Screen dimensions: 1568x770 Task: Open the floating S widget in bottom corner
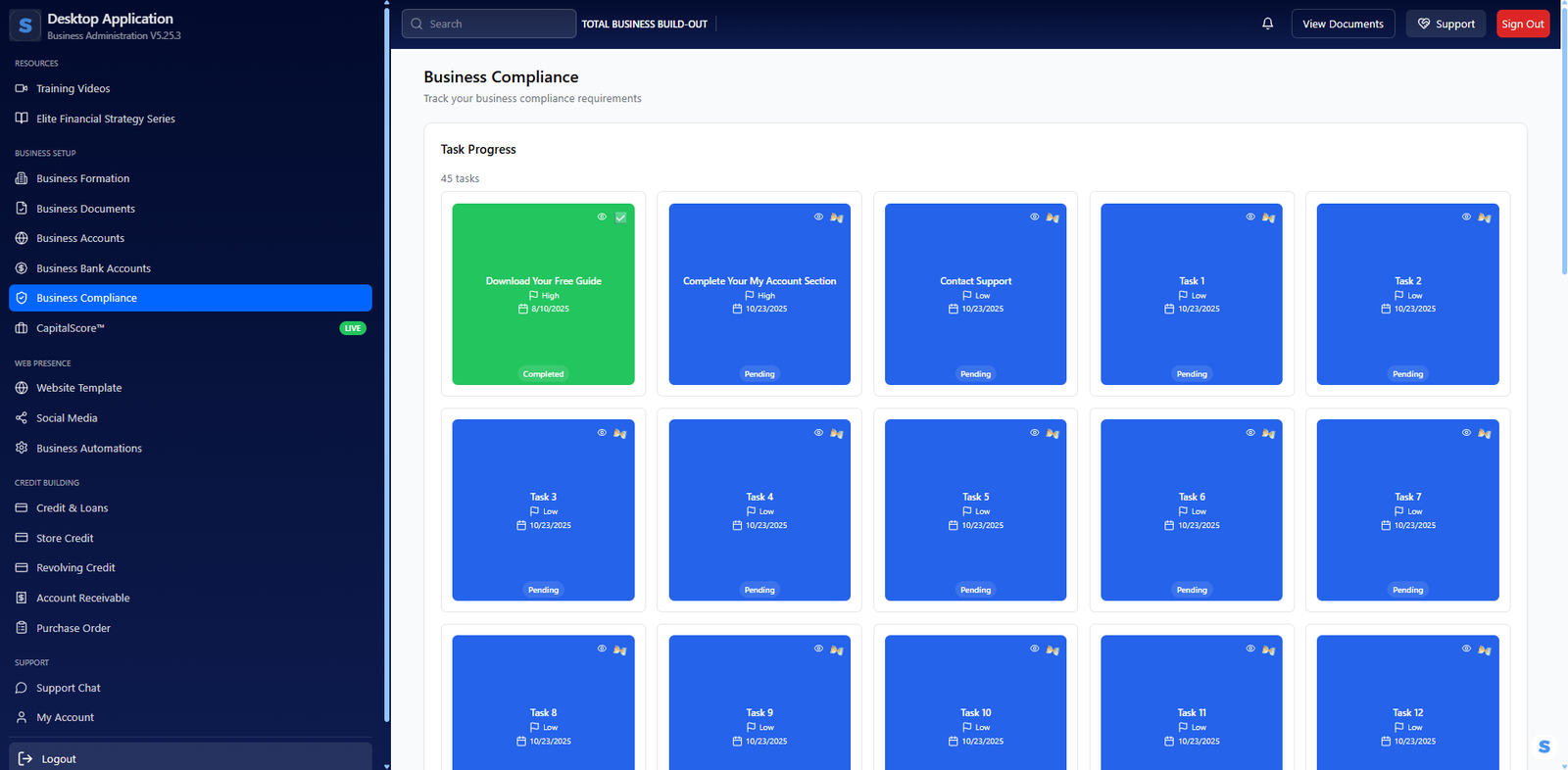(1543, 746)
